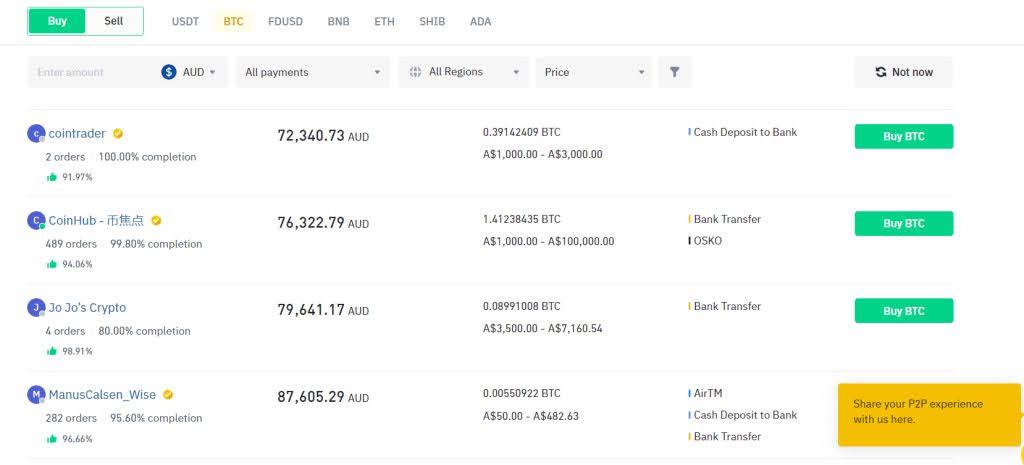Screen dimensions: 1024x465
Task: Open the All Regions dropdown
Action: tap(463, 72)
